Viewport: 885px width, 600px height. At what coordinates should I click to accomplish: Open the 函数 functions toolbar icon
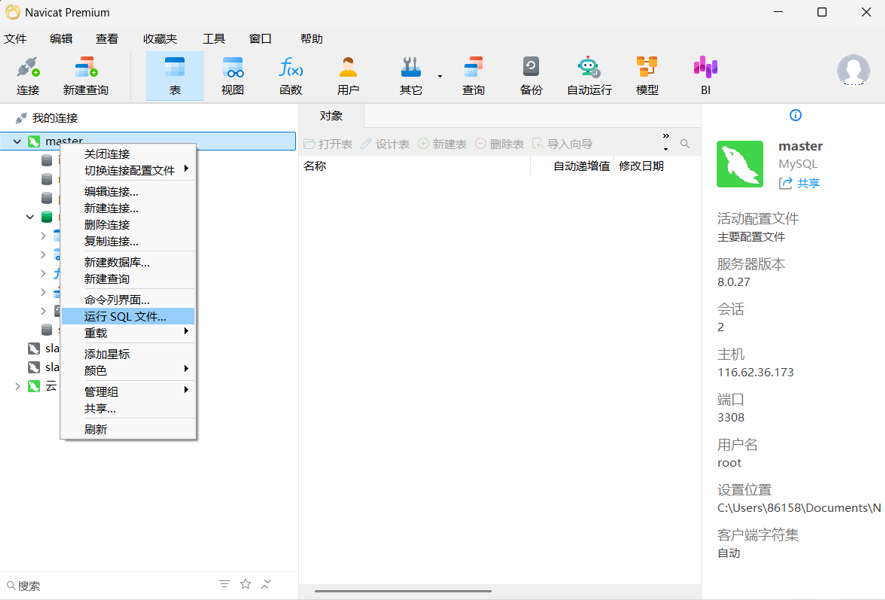[x=290, y=76]
